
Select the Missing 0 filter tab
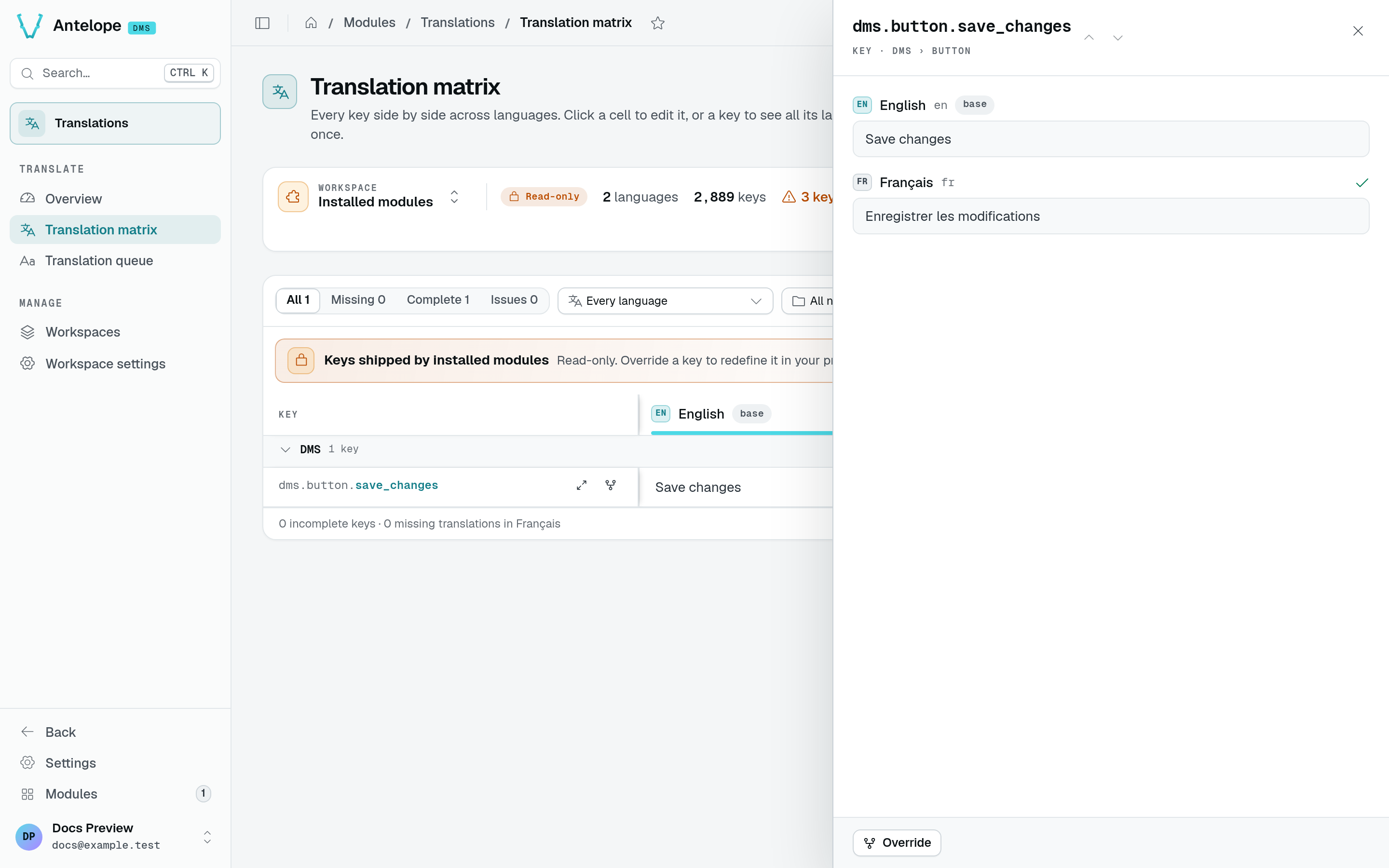pos(358,300)
